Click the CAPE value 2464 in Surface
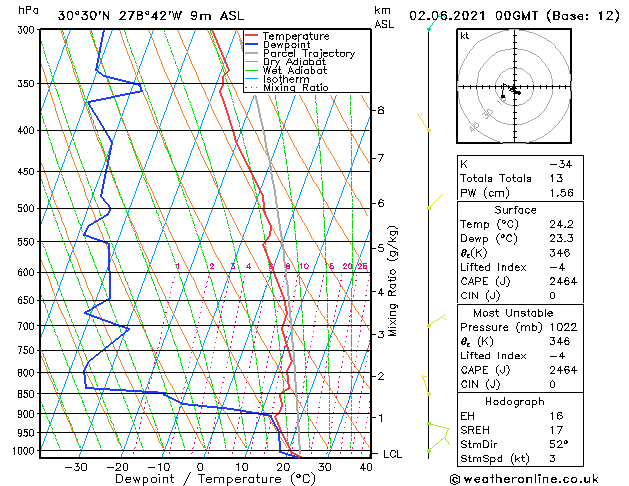The image size is (629, 486). coord(563,281)
